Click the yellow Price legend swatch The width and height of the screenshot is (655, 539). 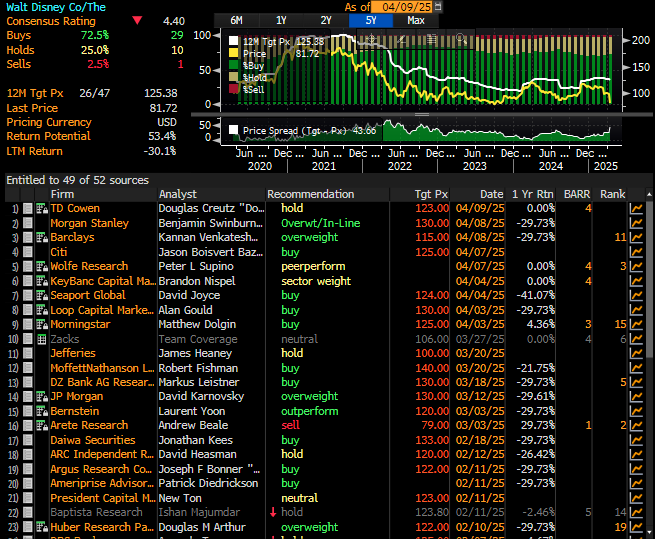234,53
